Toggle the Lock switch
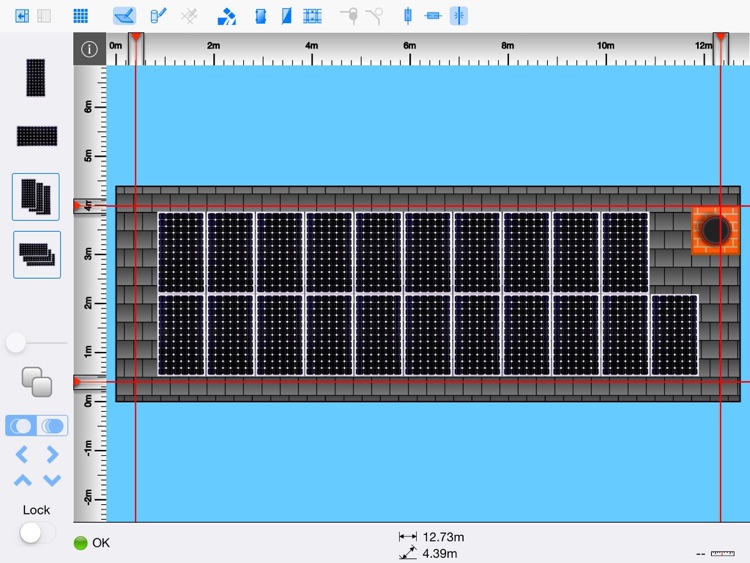 pos(37,533)
